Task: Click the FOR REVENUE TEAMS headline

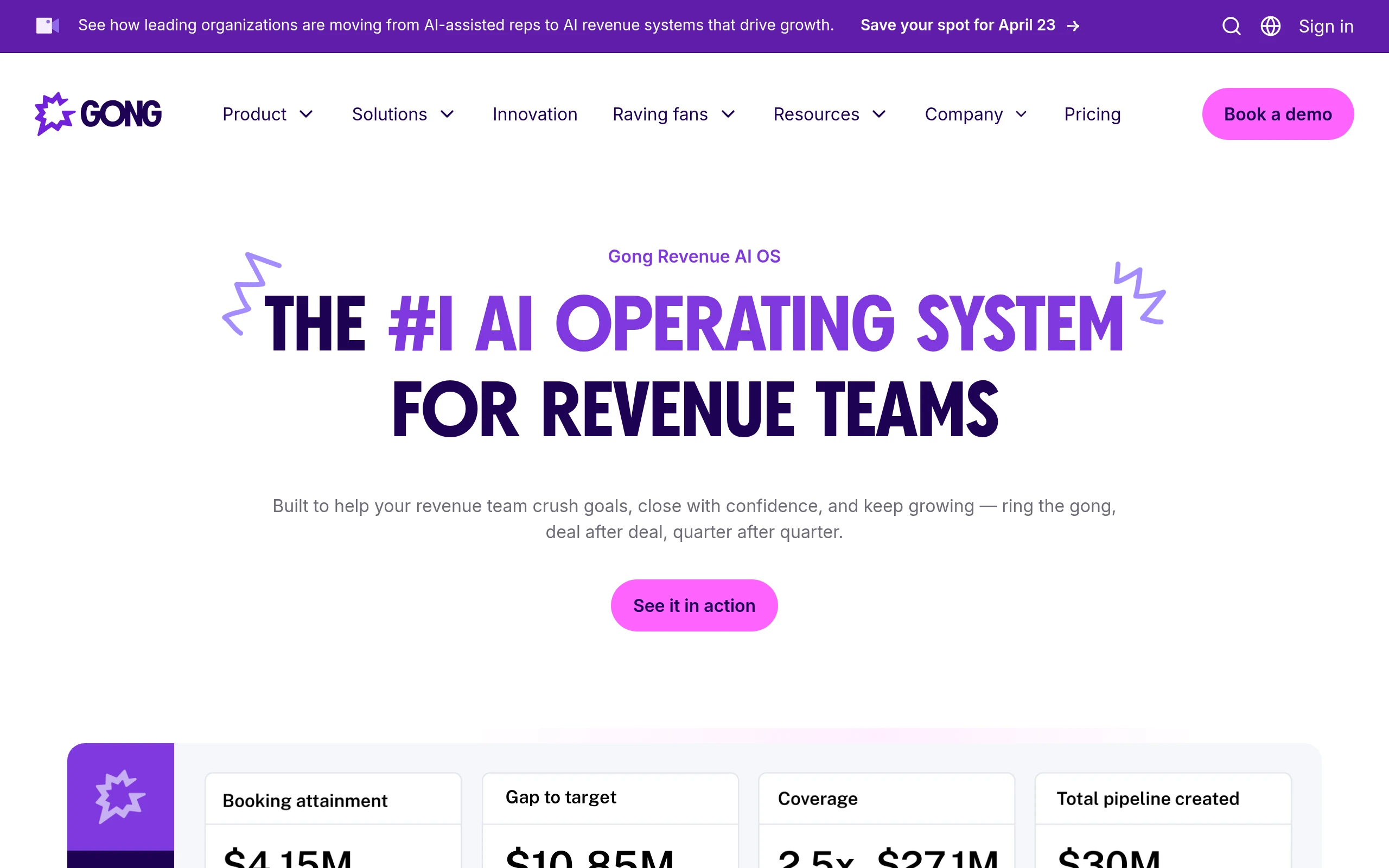Action: (695, 409)
